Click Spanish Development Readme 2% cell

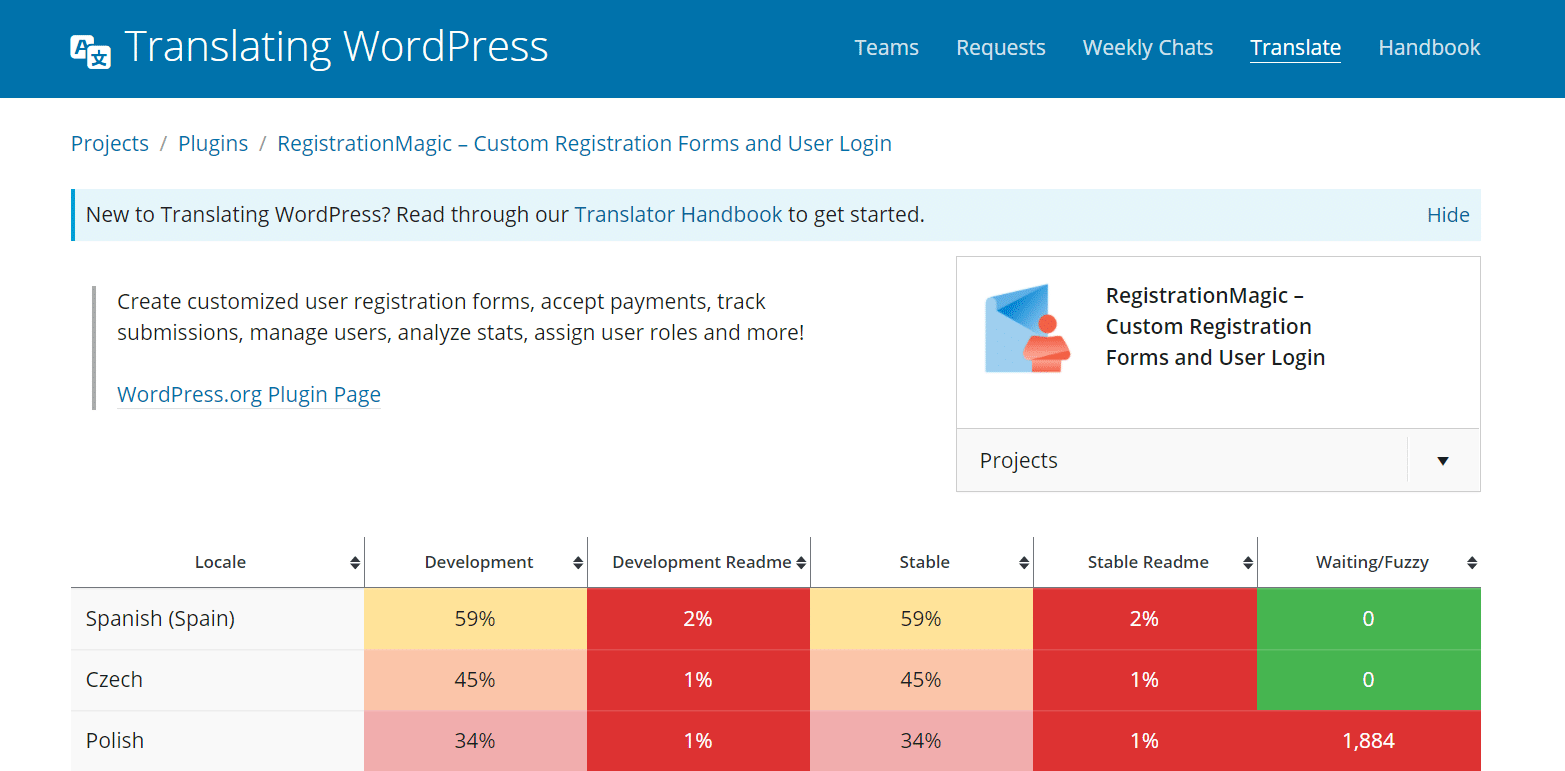point(698,619)
